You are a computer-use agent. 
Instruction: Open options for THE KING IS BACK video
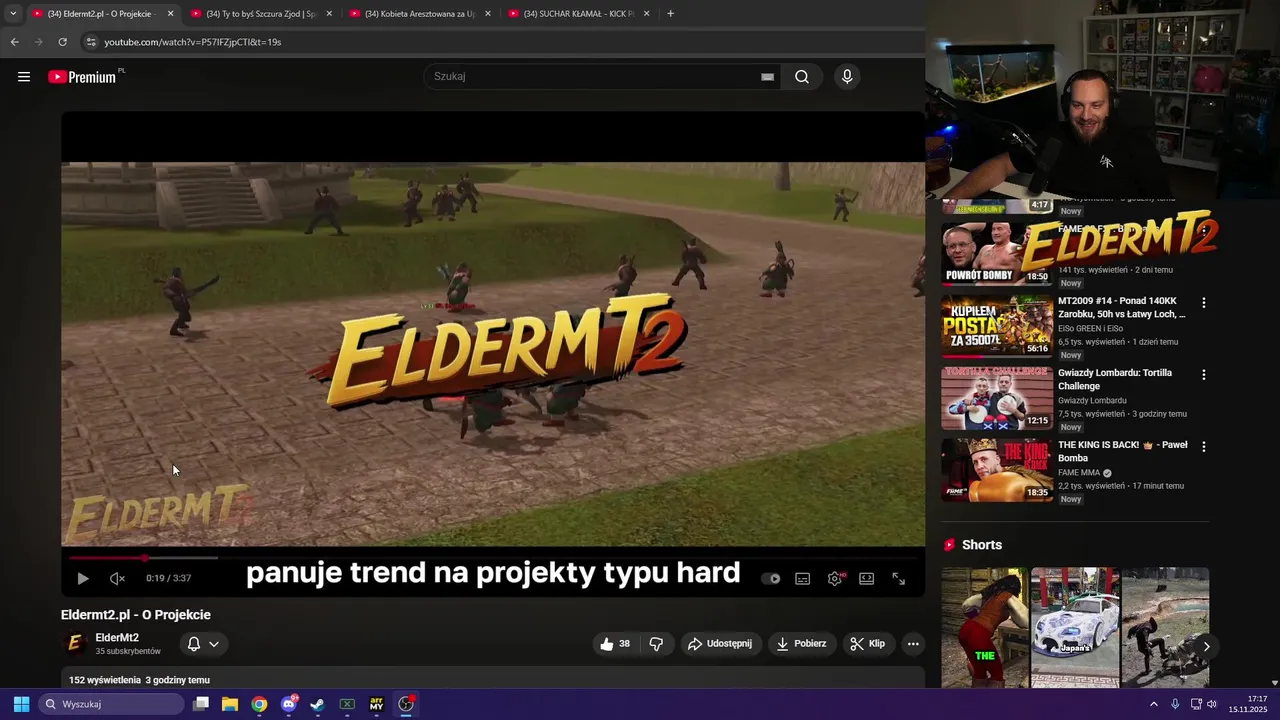1203,447
